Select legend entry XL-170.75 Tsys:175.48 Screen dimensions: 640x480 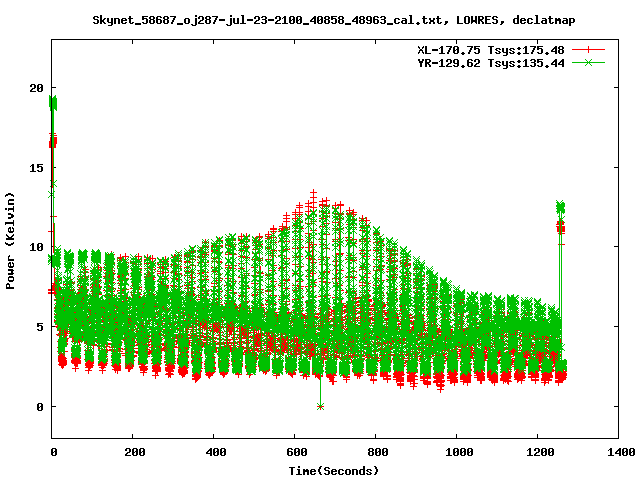(x=491, y=50)
